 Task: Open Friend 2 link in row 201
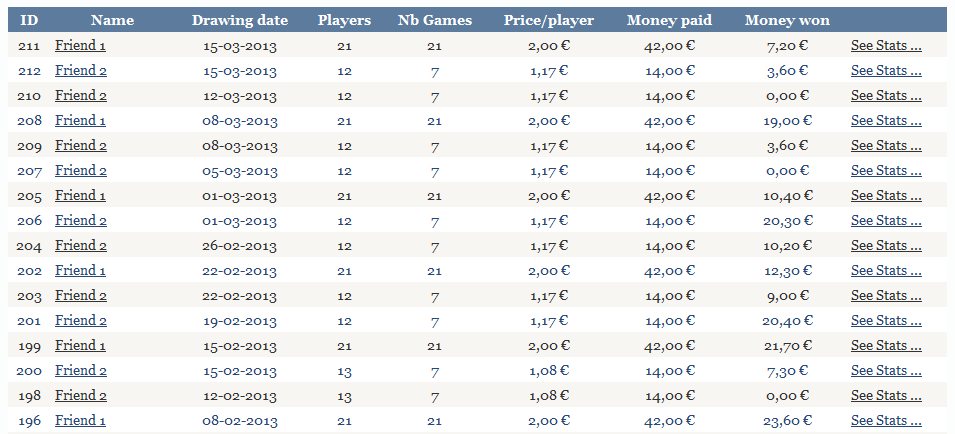(x=81, y=320)
